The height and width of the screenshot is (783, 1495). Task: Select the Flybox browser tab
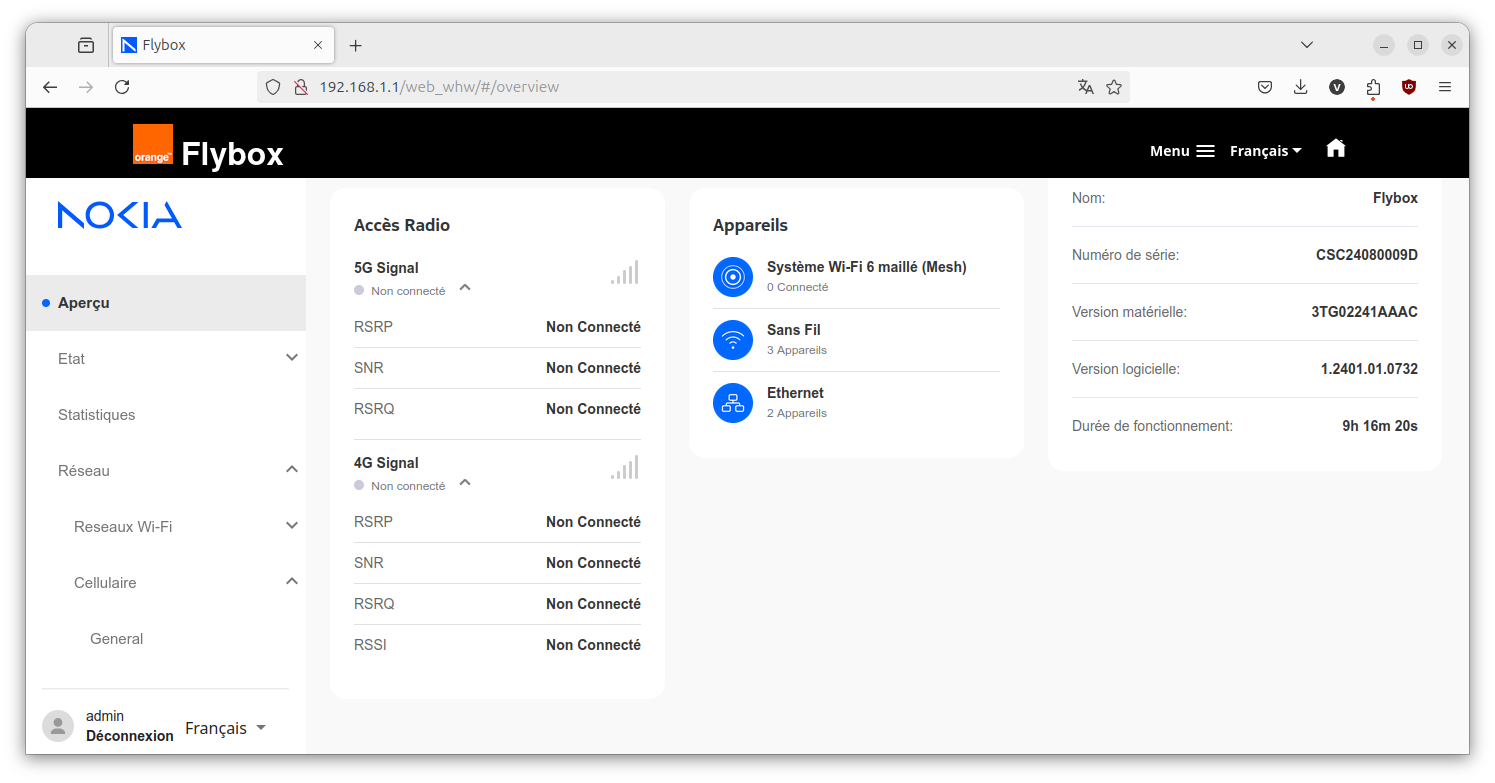[223, 45]
